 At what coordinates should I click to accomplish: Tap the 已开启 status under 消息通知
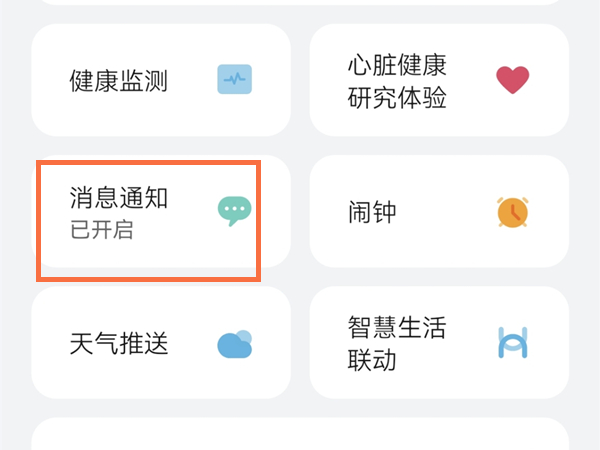tap(101, 229)
